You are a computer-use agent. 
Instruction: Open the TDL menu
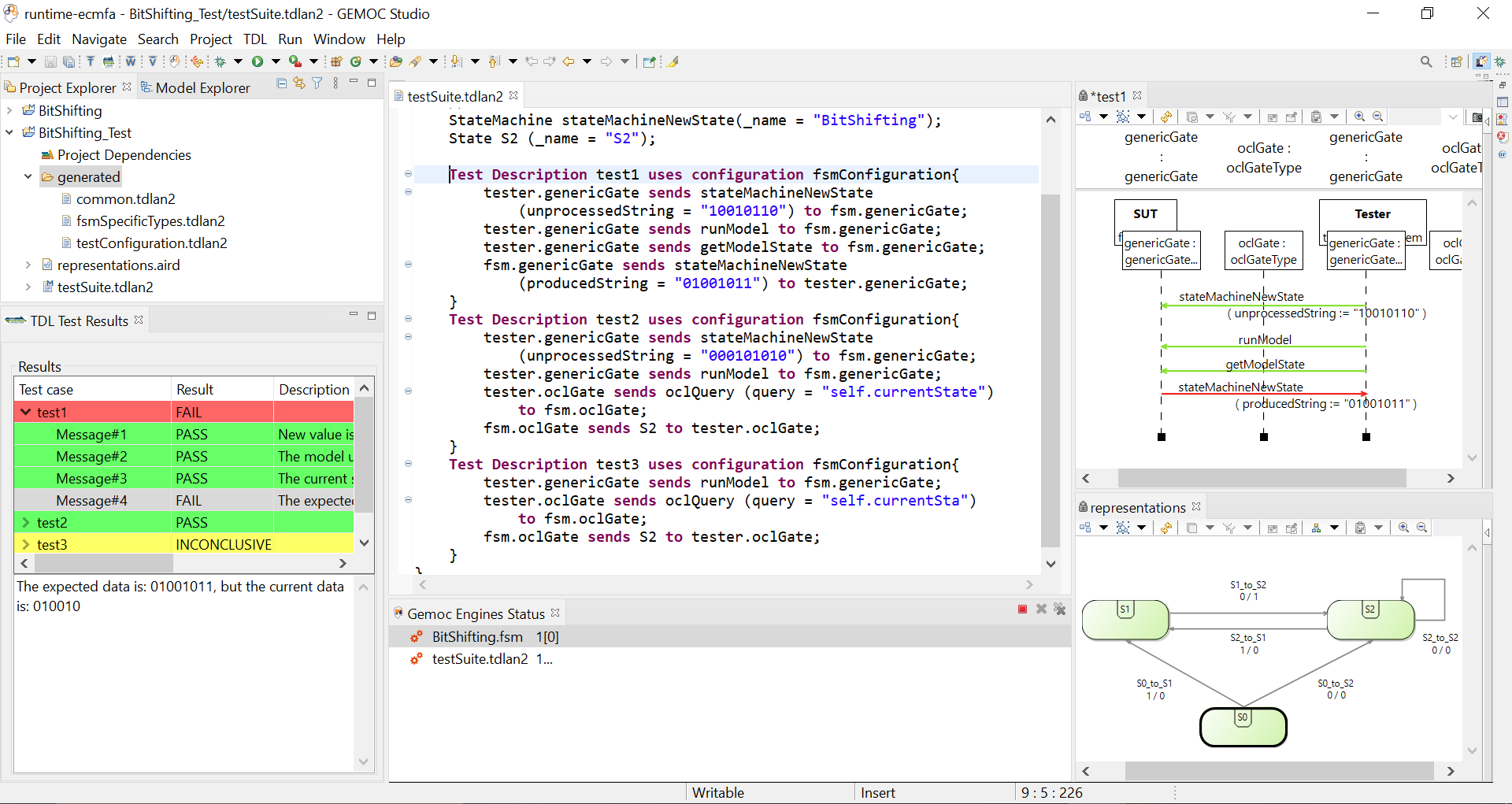click(254, 39)
